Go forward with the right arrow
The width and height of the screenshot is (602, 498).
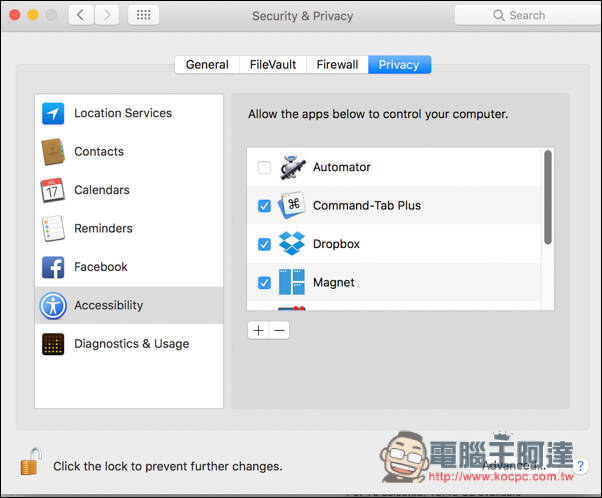click(107, 15)
